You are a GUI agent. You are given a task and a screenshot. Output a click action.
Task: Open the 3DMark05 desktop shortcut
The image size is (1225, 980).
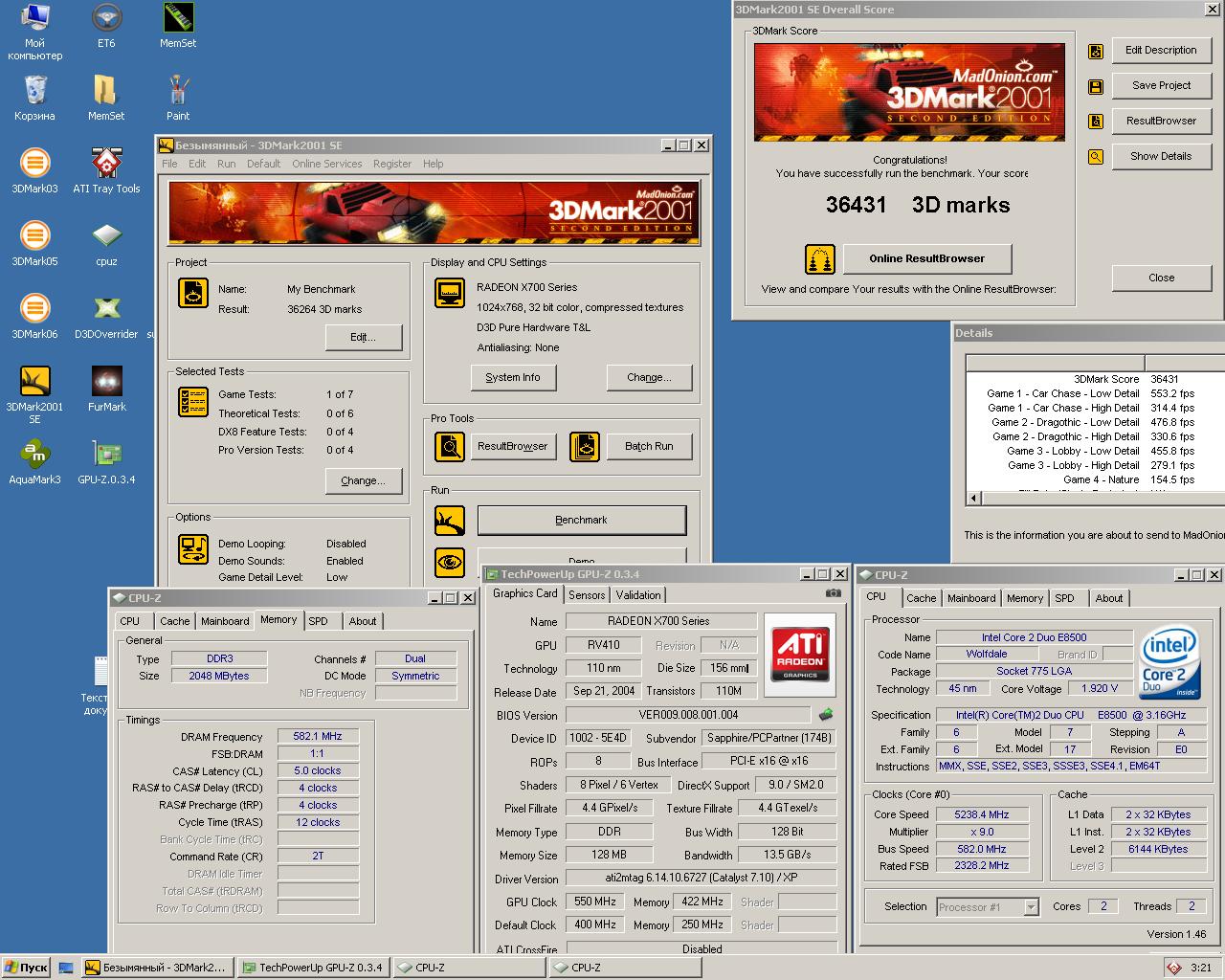pyautogui.click(x=34, y=244)
